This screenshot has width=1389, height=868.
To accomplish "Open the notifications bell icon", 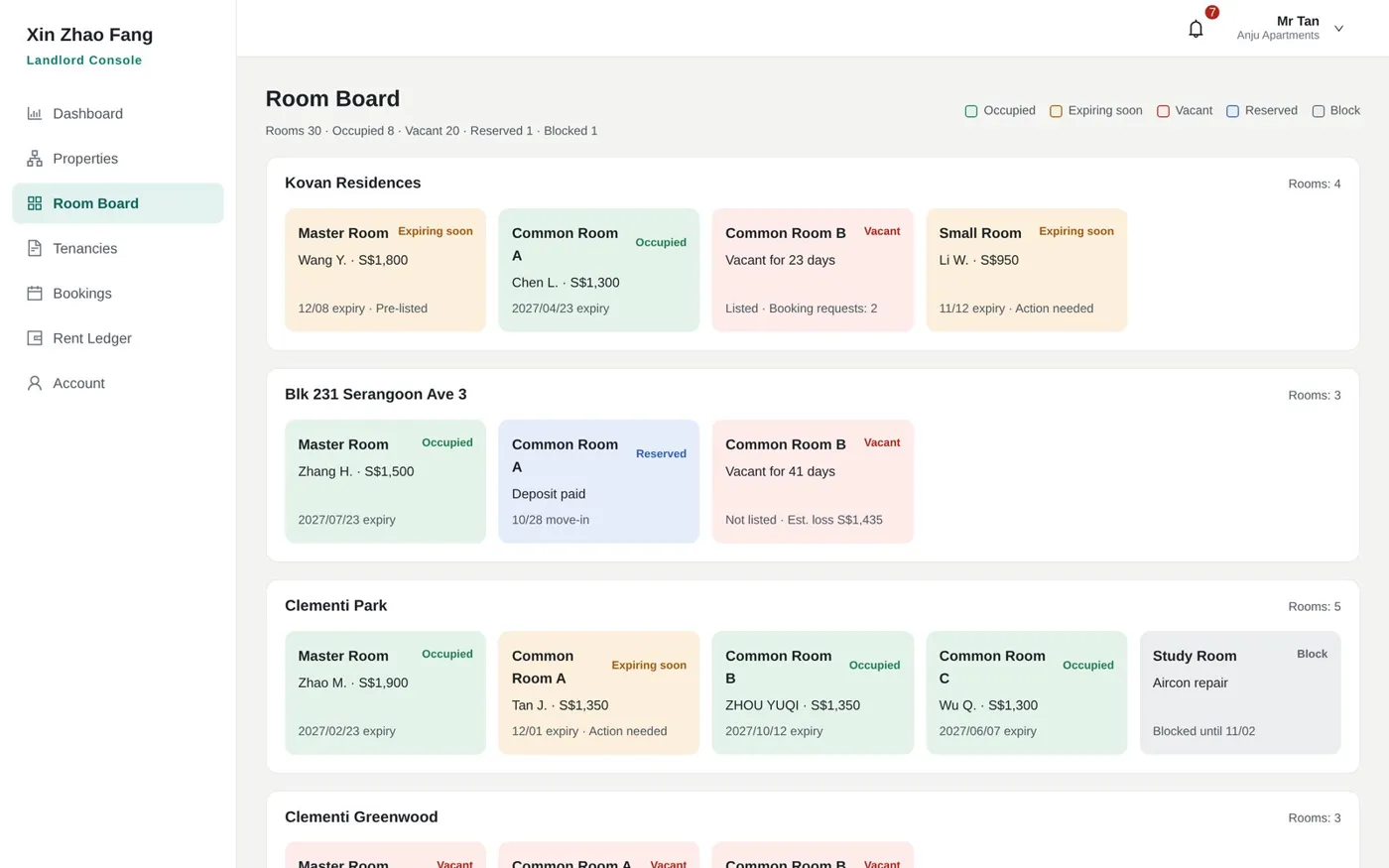I will tap(1196, 29).
